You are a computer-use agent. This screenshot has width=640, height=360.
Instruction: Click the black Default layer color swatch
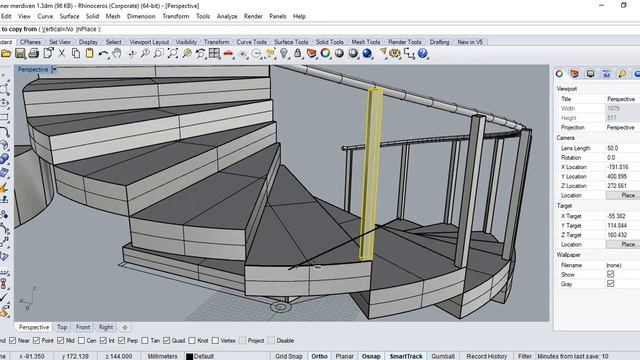click(x=189, y=357)
